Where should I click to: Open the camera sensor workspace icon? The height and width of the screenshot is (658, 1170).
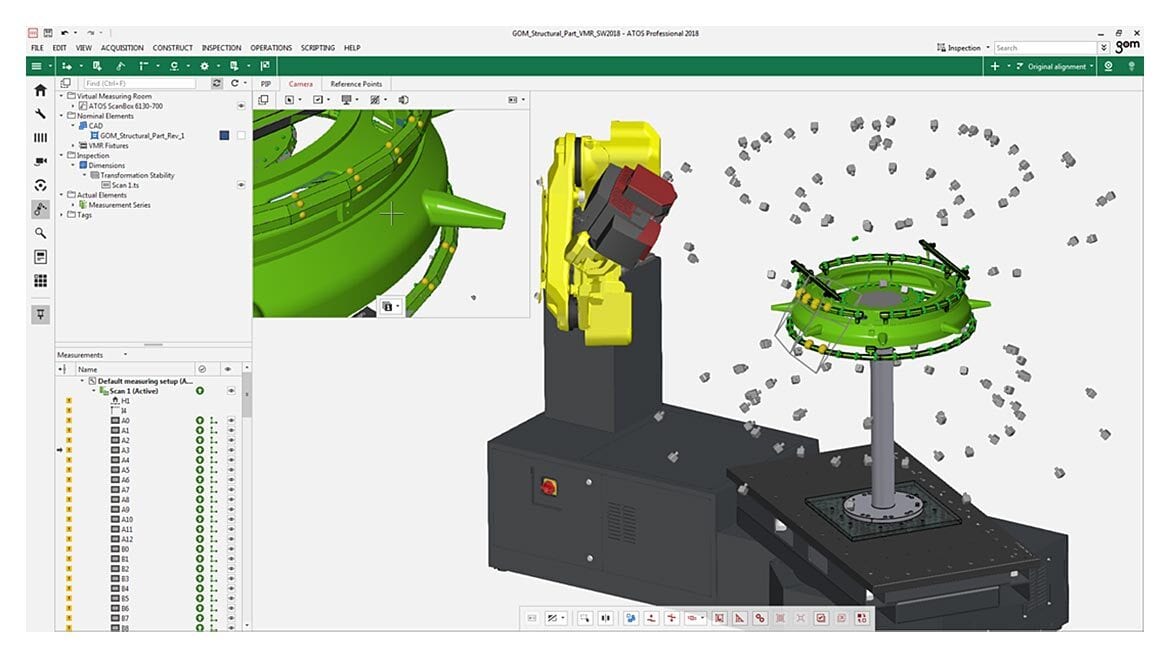point(40,162)
